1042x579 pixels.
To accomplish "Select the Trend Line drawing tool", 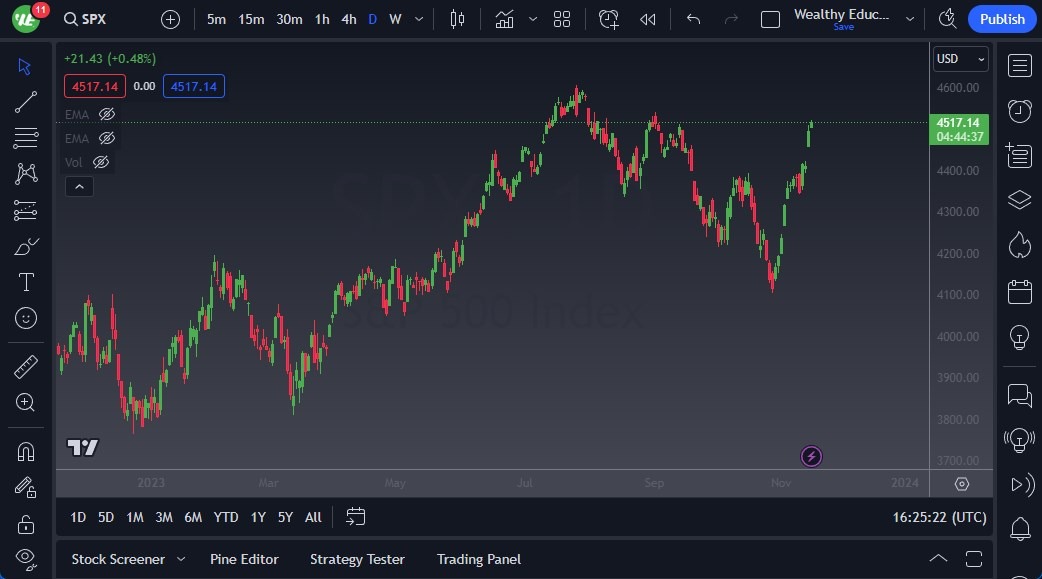I will 26,101.
